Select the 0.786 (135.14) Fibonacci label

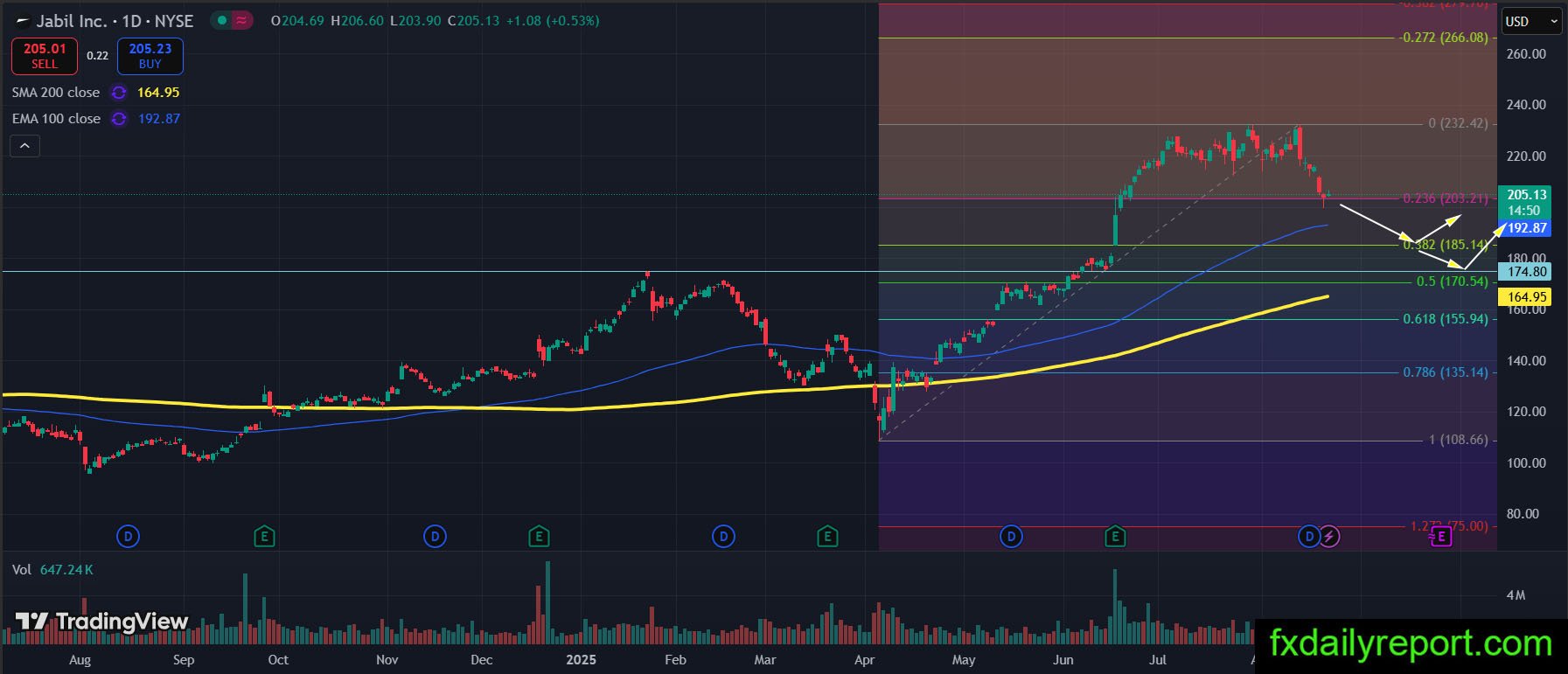pyautogui.click(x=1445, y=372)
